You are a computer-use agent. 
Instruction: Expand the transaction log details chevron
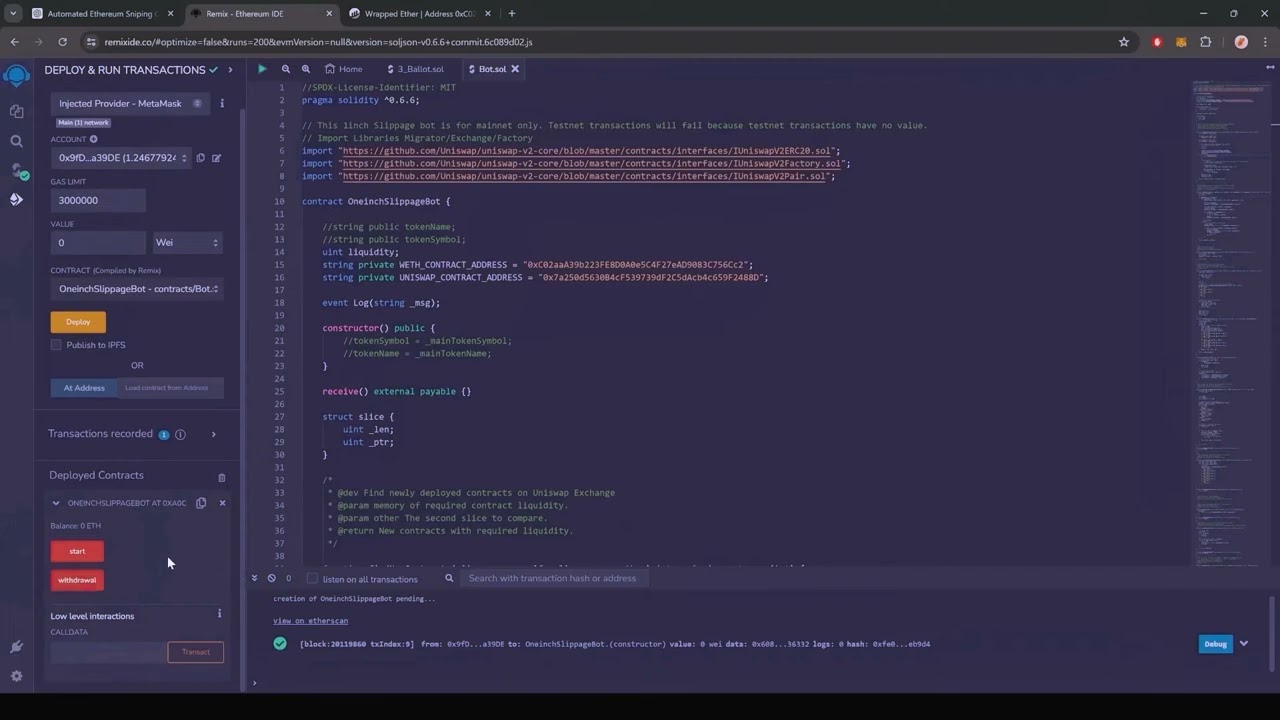click(x=1244, y=643)
